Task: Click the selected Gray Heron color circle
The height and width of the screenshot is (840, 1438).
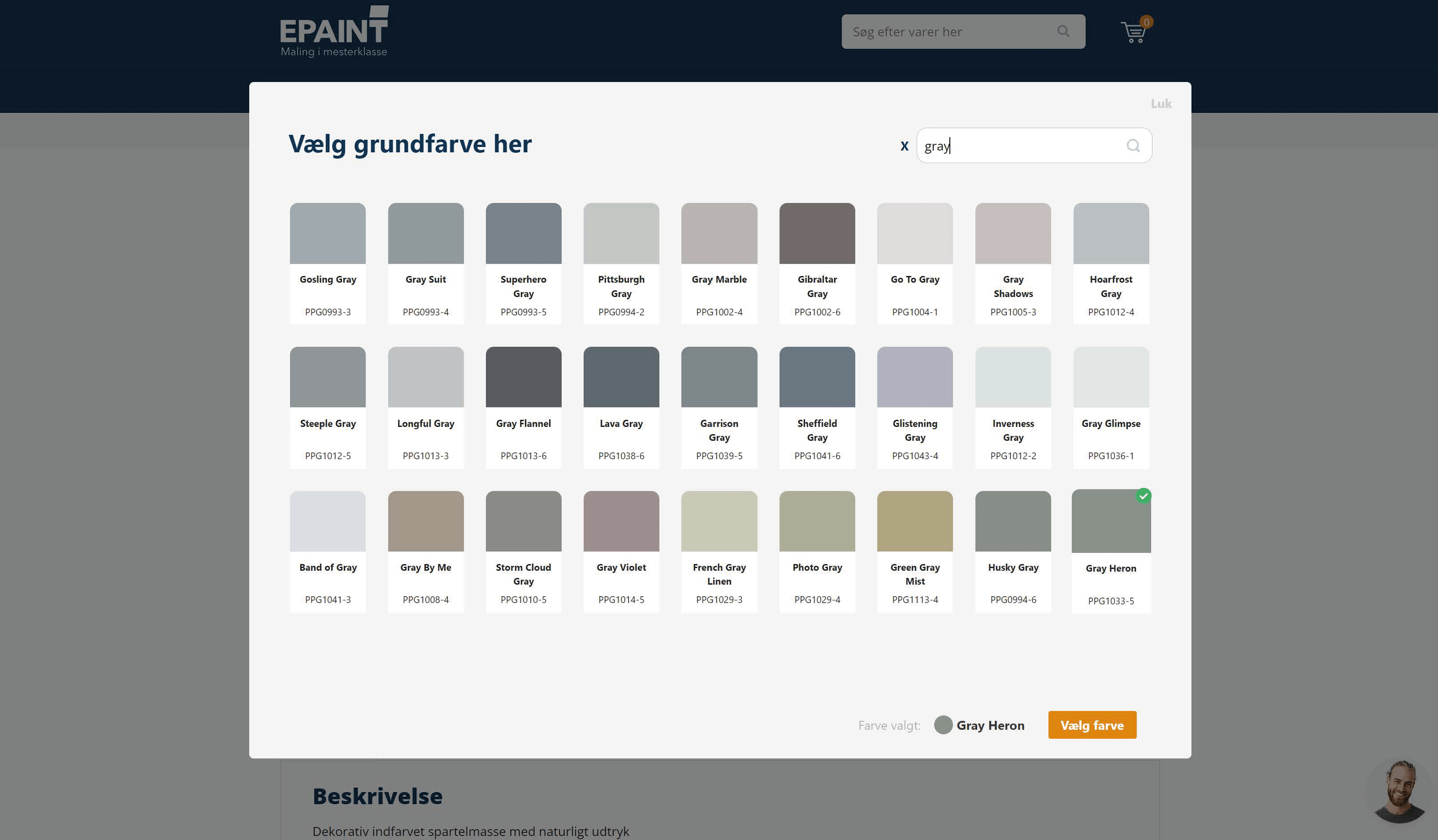Action: pyautogui.click(x=943, y=725)
